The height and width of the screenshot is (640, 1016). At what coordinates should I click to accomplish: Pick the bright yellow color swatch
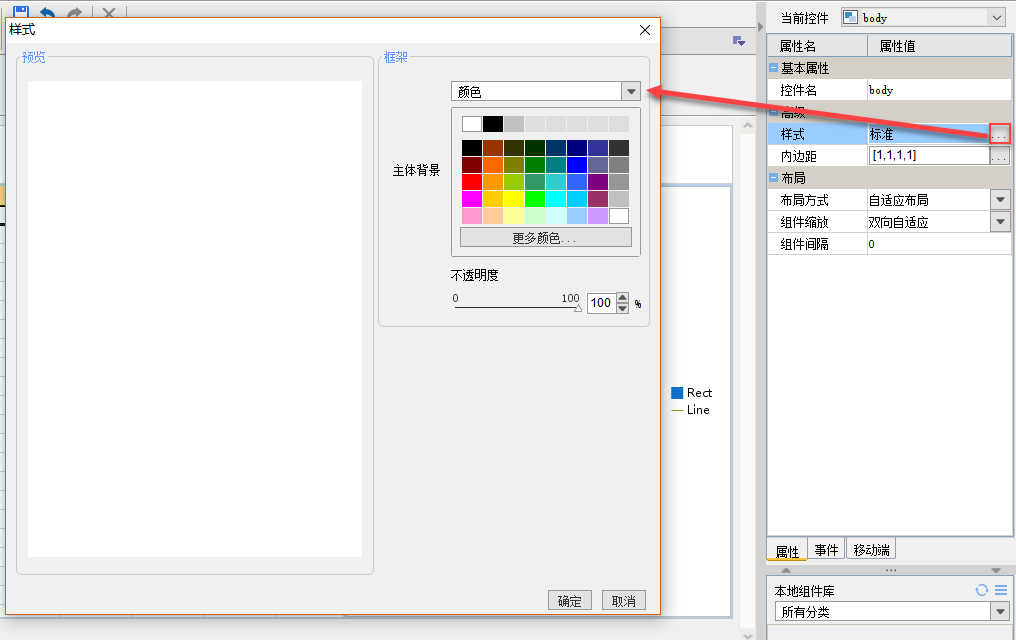pos(514,199)
